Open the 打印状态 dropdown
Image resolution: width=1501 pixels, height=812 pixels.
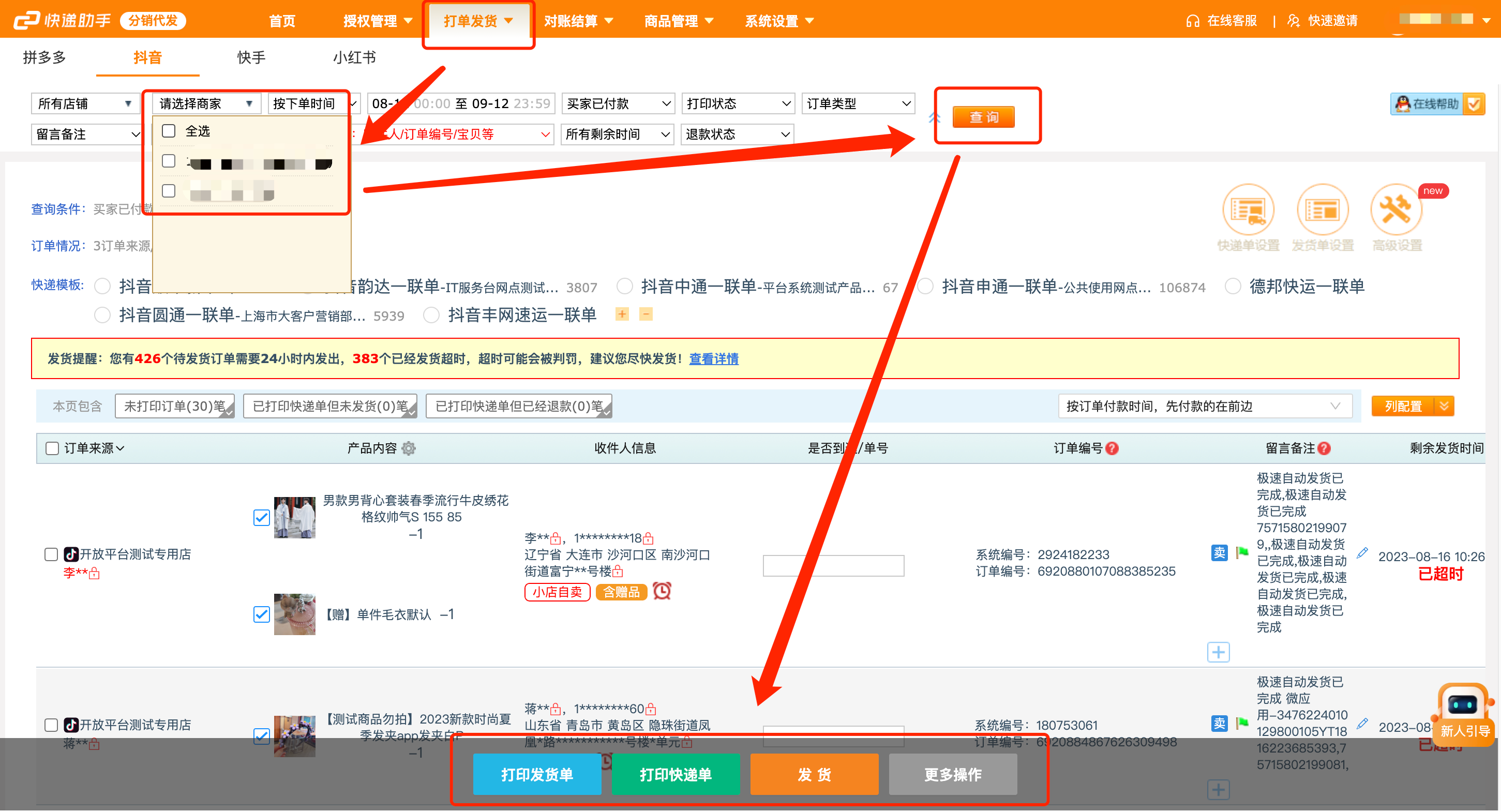[738, 103]
